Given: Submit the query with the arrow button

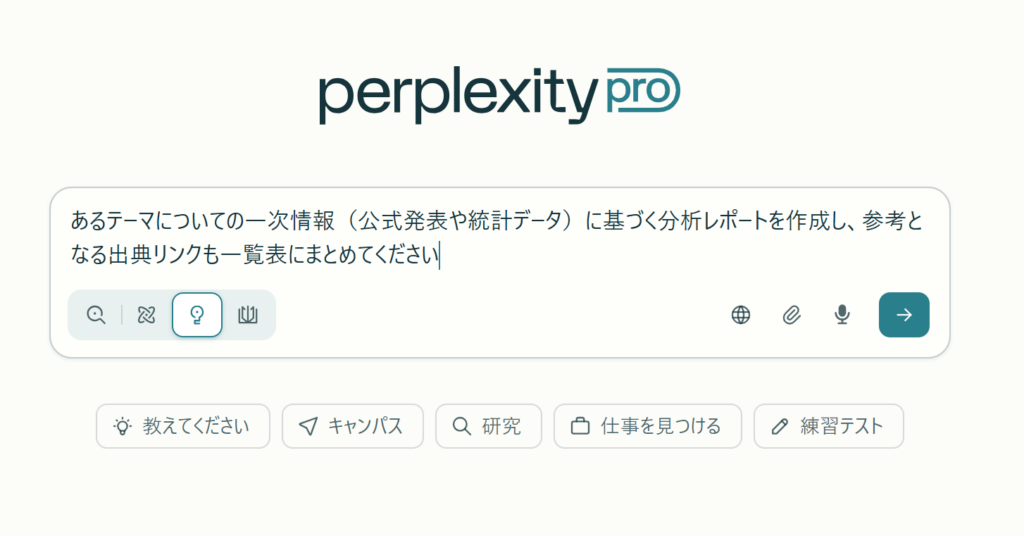Looking at the screenshot, I should 904,315.
